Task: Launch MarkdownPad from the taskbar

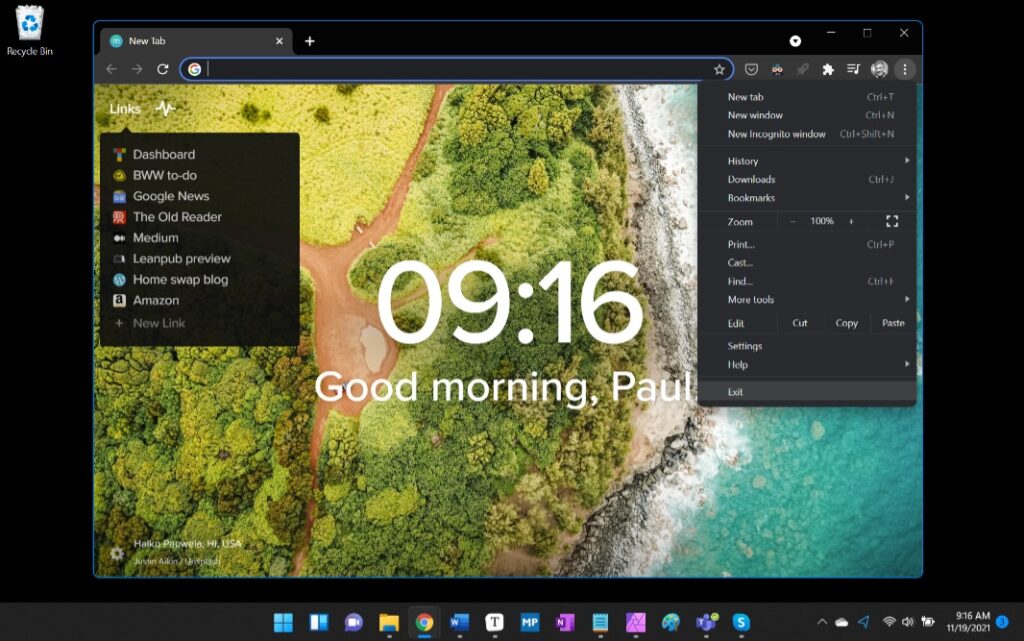Action: click(x=528, y=621)
